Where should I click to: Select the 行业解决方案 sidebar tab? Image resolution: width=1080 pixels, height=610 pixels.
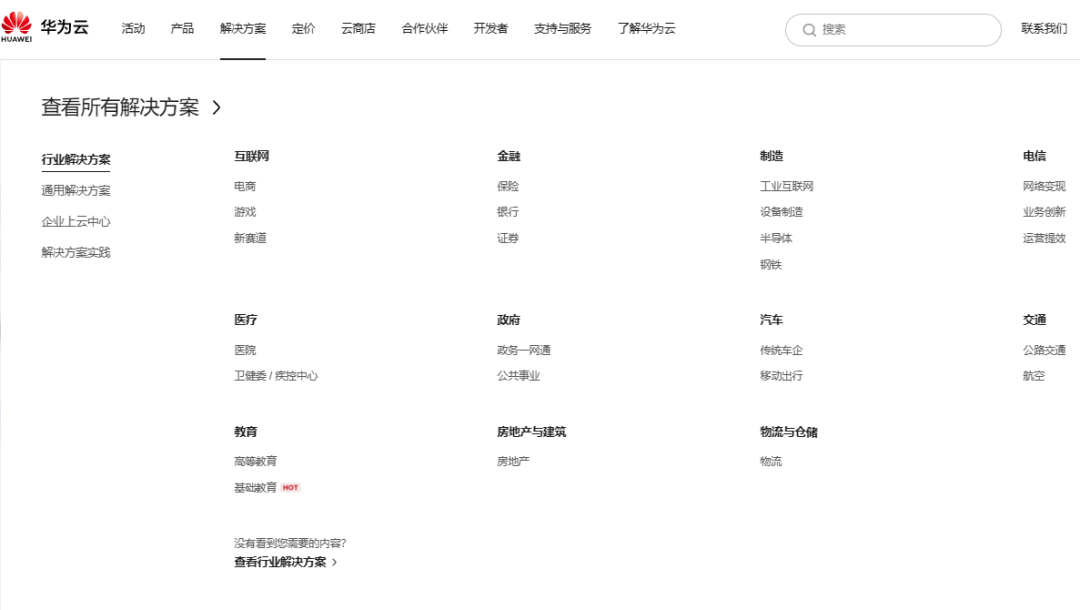[x=76, y=160]
